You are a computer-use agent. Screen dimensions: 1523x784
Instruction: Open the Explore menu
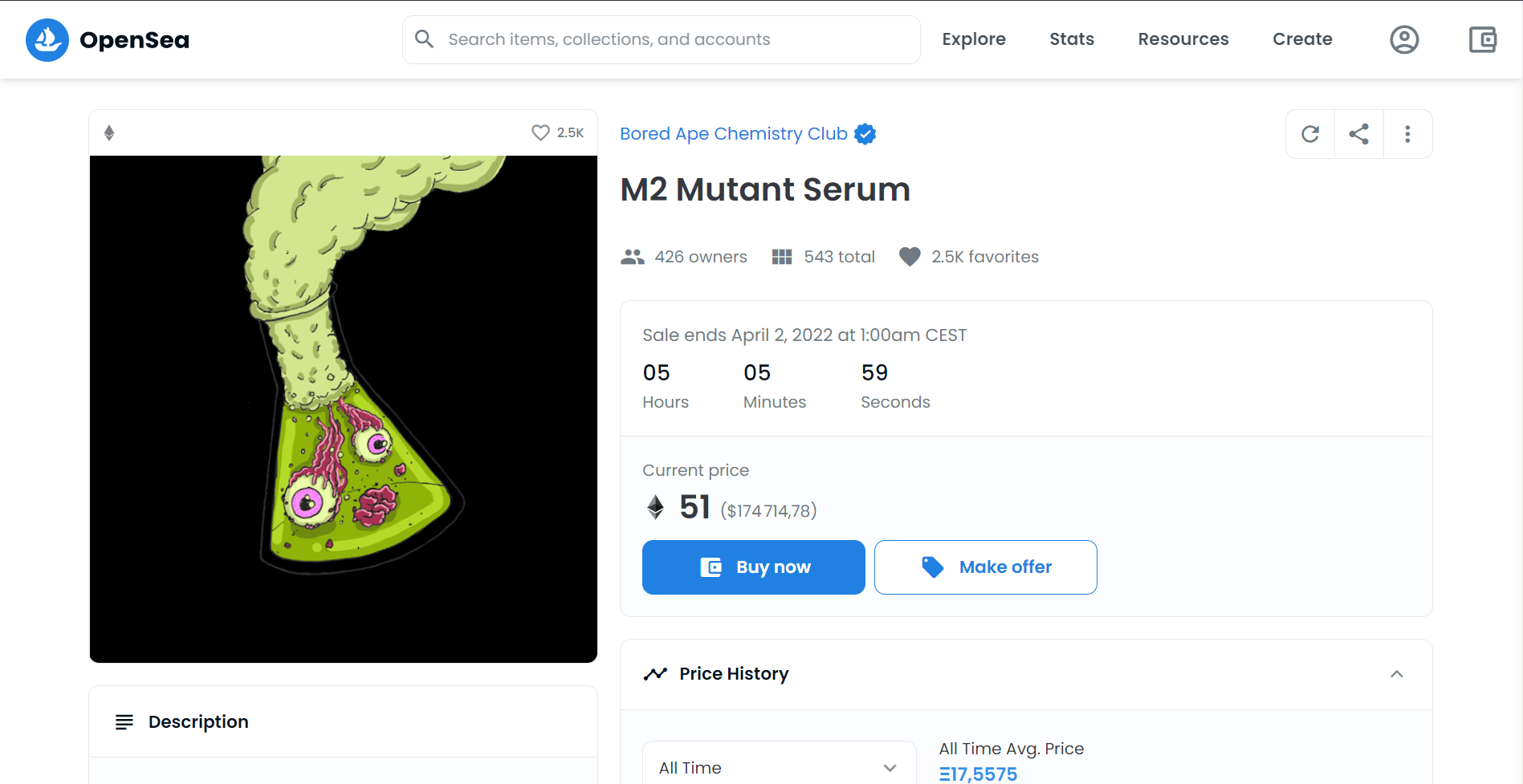[973, 39]
